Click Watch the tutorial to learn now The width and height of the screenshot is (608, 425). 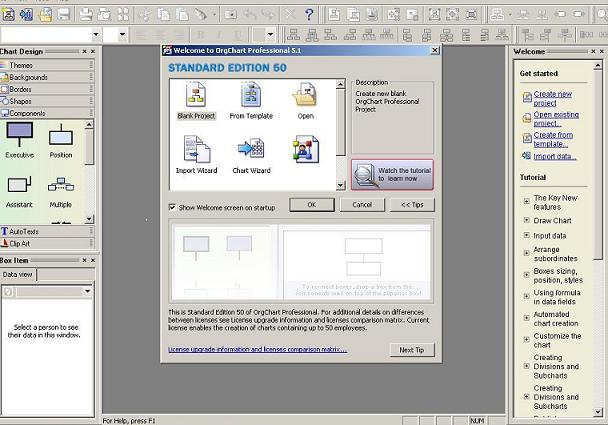[x=392, y=174]
